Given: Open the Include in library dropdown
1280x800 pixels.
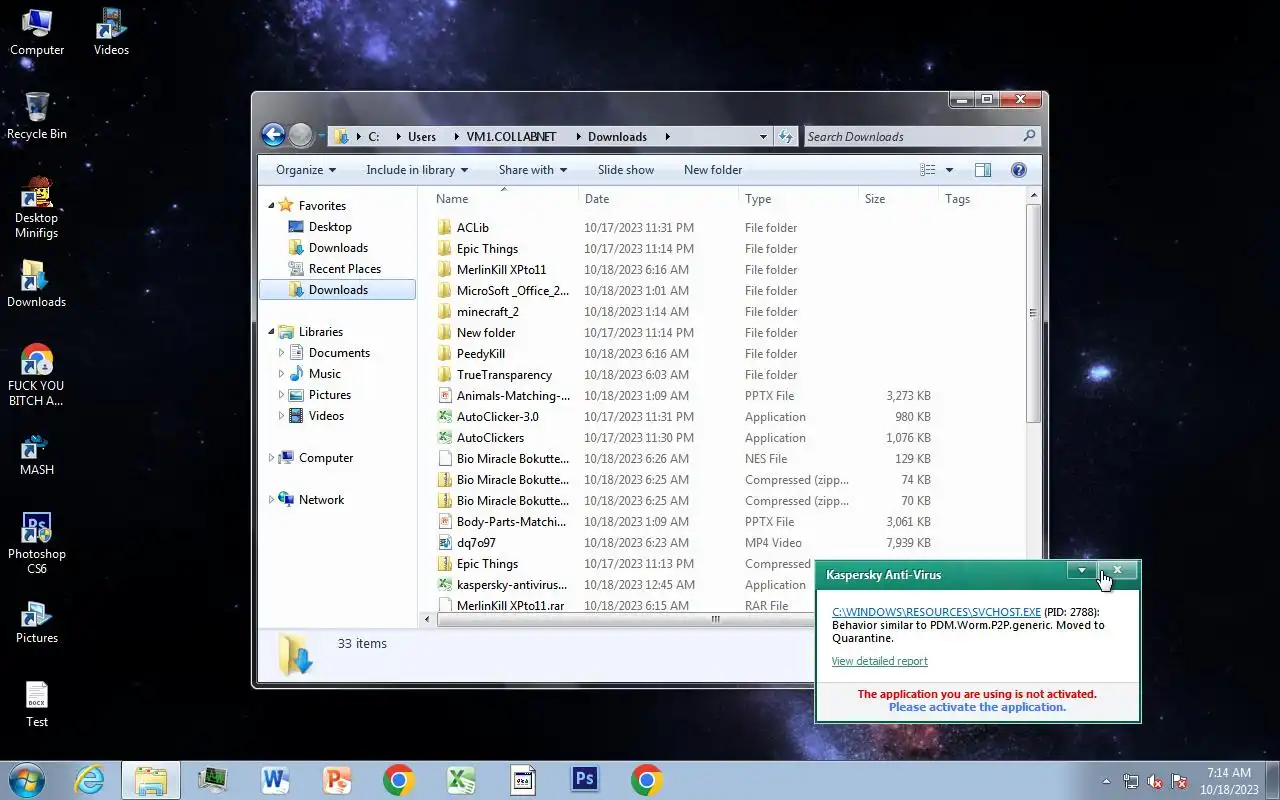Looking at the screenshot, I should point(417,170).
